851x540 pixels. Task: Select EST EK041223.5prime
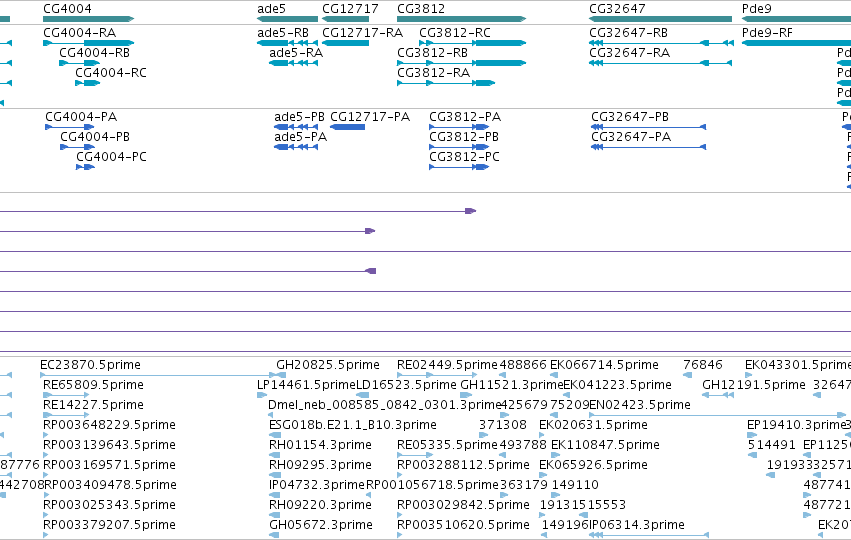pyautogui.click(x=568, y=395)
